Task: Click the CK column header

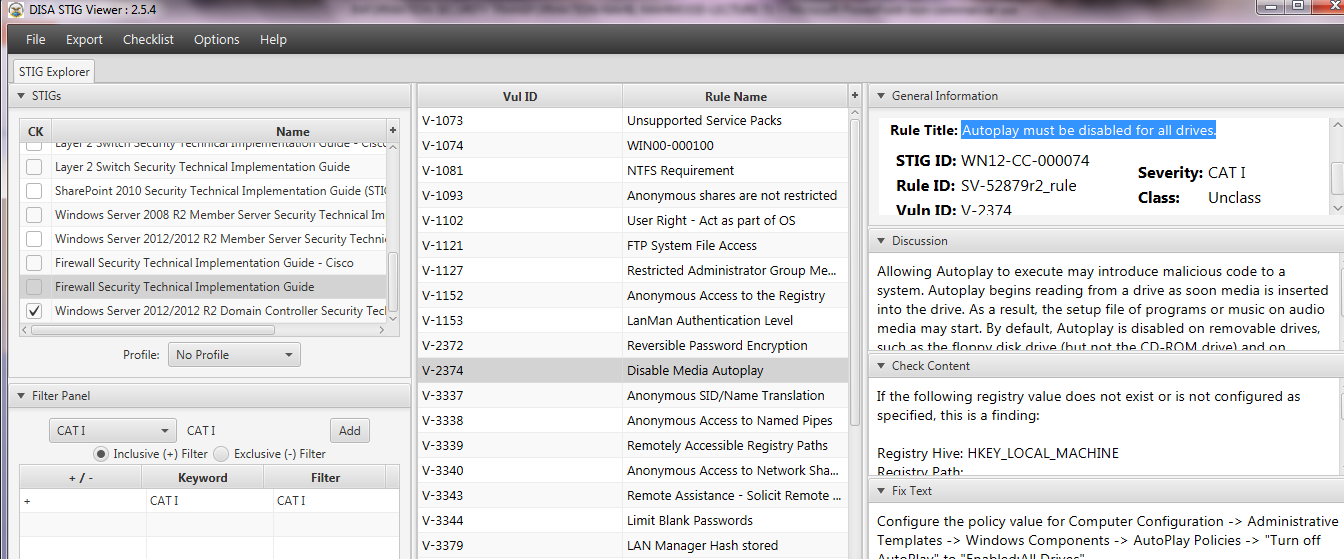Action: coord(35,131)
